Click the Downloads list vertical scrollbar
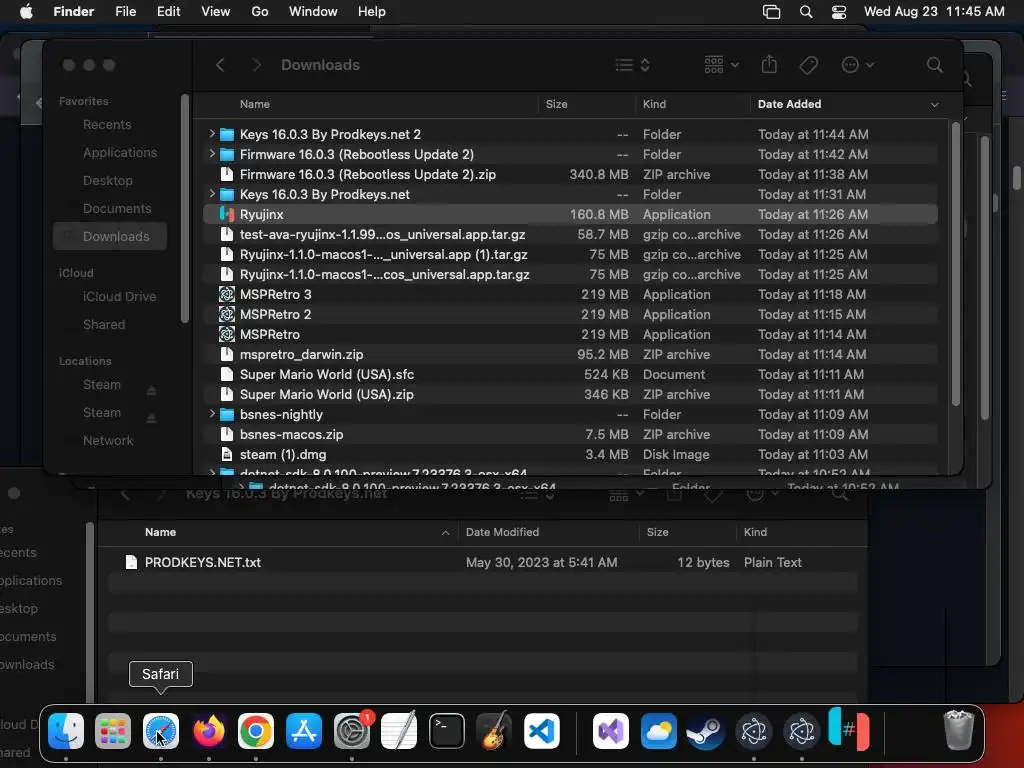This screenshot has height=768, width=1024. point(955,264)
